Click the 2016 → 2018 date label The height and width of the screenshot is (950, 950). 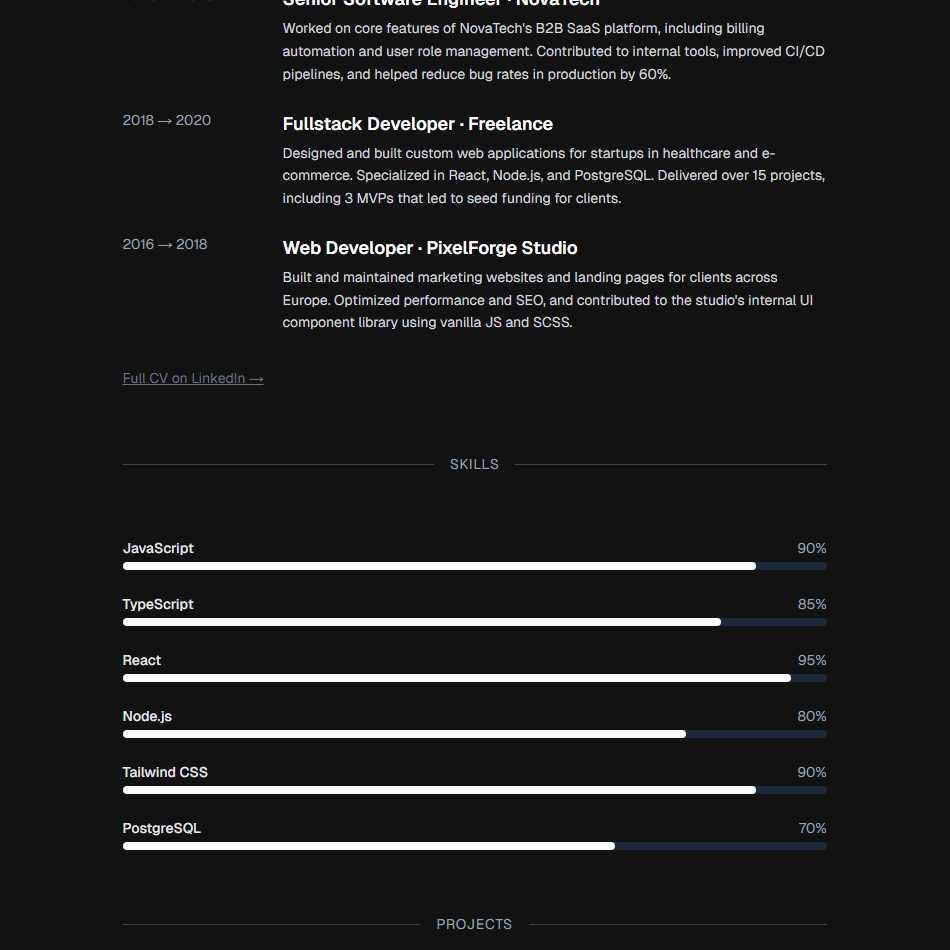point(165,244)
